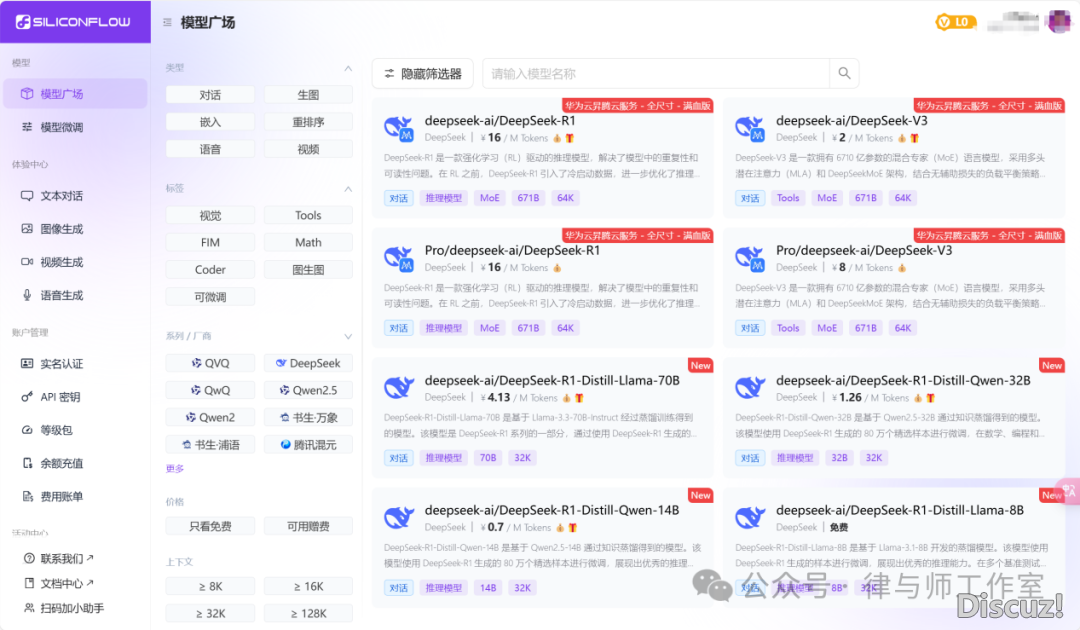Toggle the sidebar collapse hamburger icon
The height and width of the screenshot is (630, 1080).
tap(167, 23)
